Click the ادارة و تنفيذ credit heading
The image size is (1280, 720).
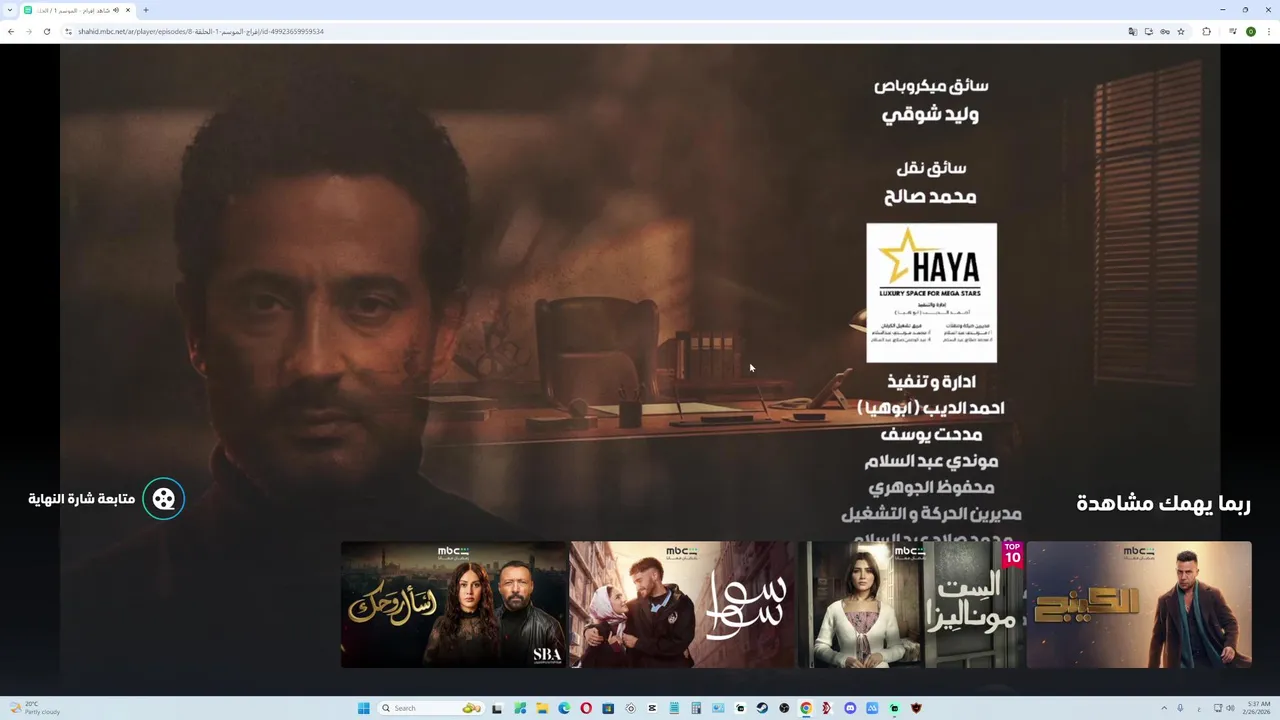(x=931, y=381)
